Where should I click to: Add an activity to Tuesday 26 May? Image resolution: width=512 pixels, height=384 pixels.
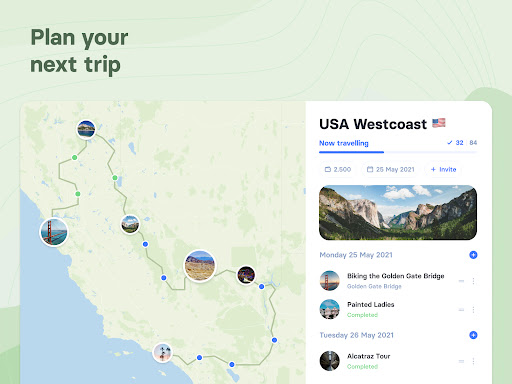click(473, 335)
